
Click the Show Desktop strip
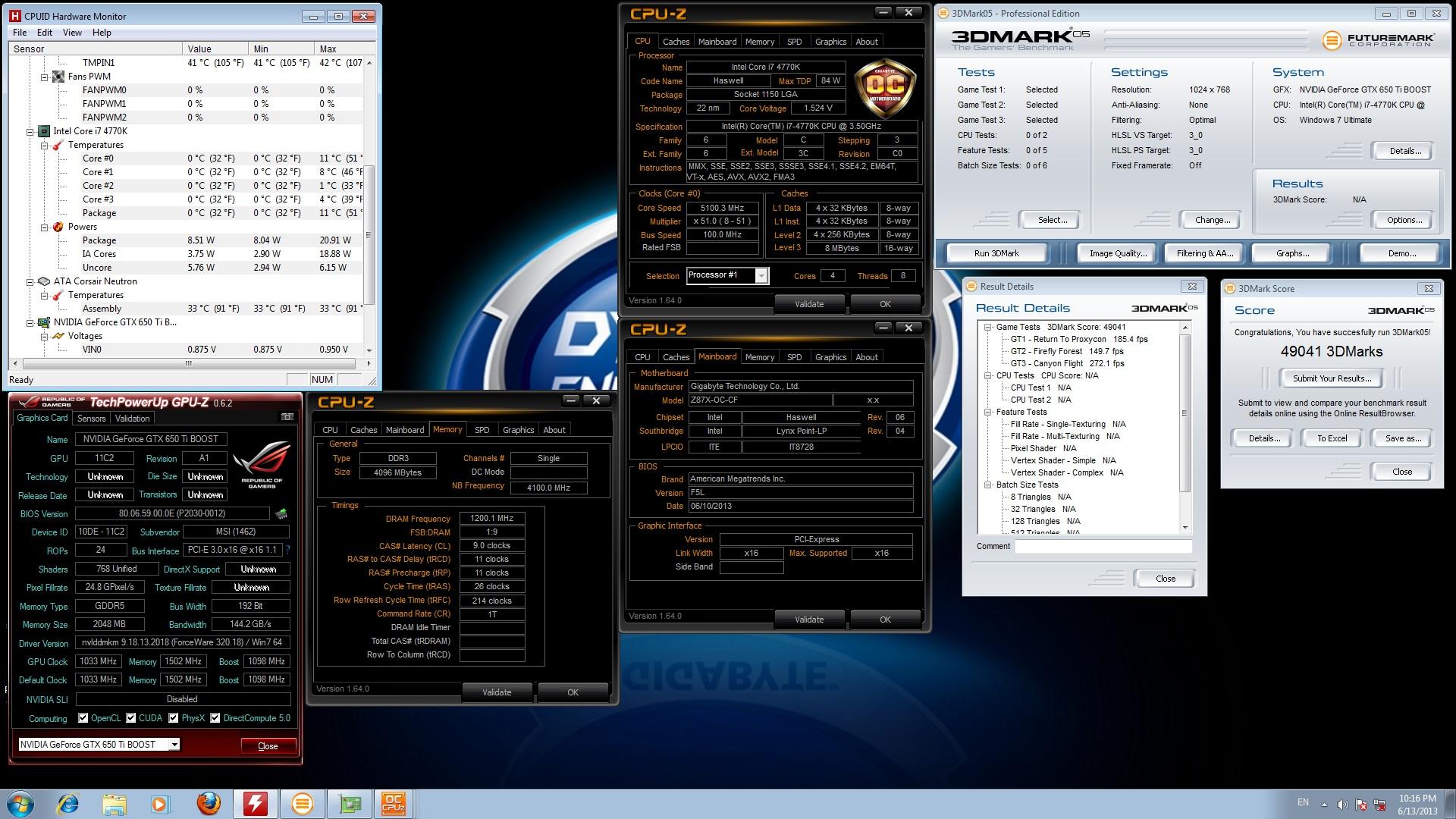pyautogui.click(x=1450, y=804)
